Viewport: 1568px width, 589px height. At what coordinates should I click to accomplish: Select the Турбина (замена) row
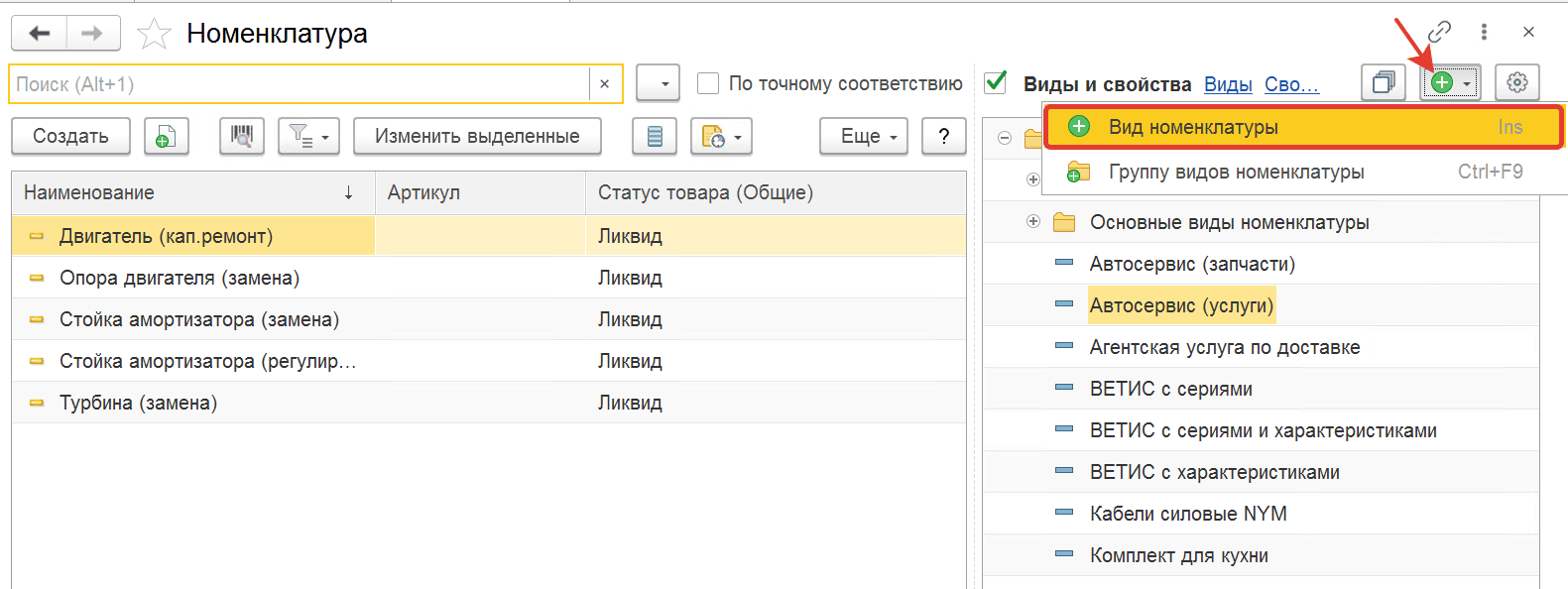(489, 403)
